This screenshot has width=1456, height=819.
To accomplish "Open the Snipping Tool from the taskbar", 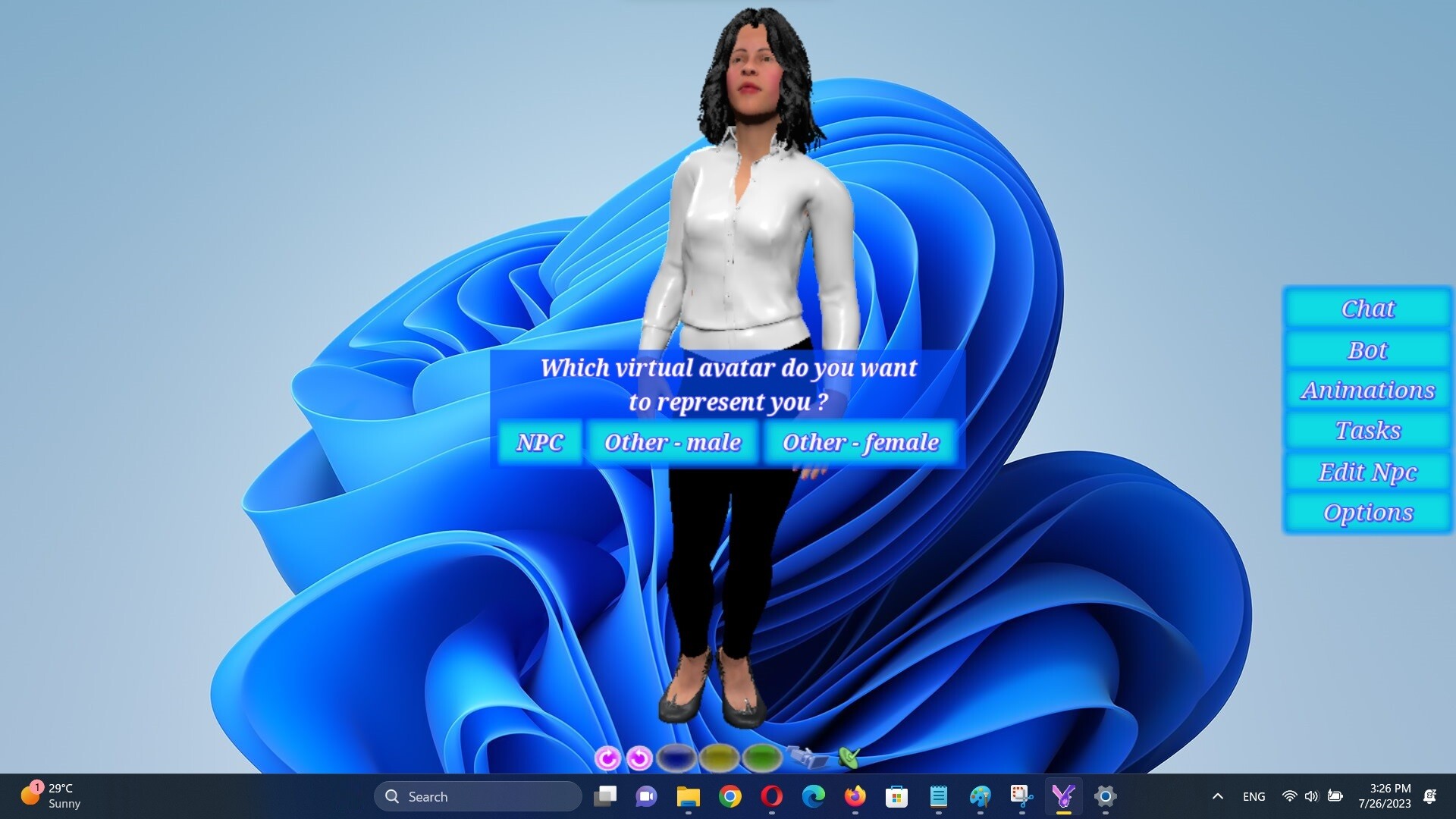I will coord(1021,796).
